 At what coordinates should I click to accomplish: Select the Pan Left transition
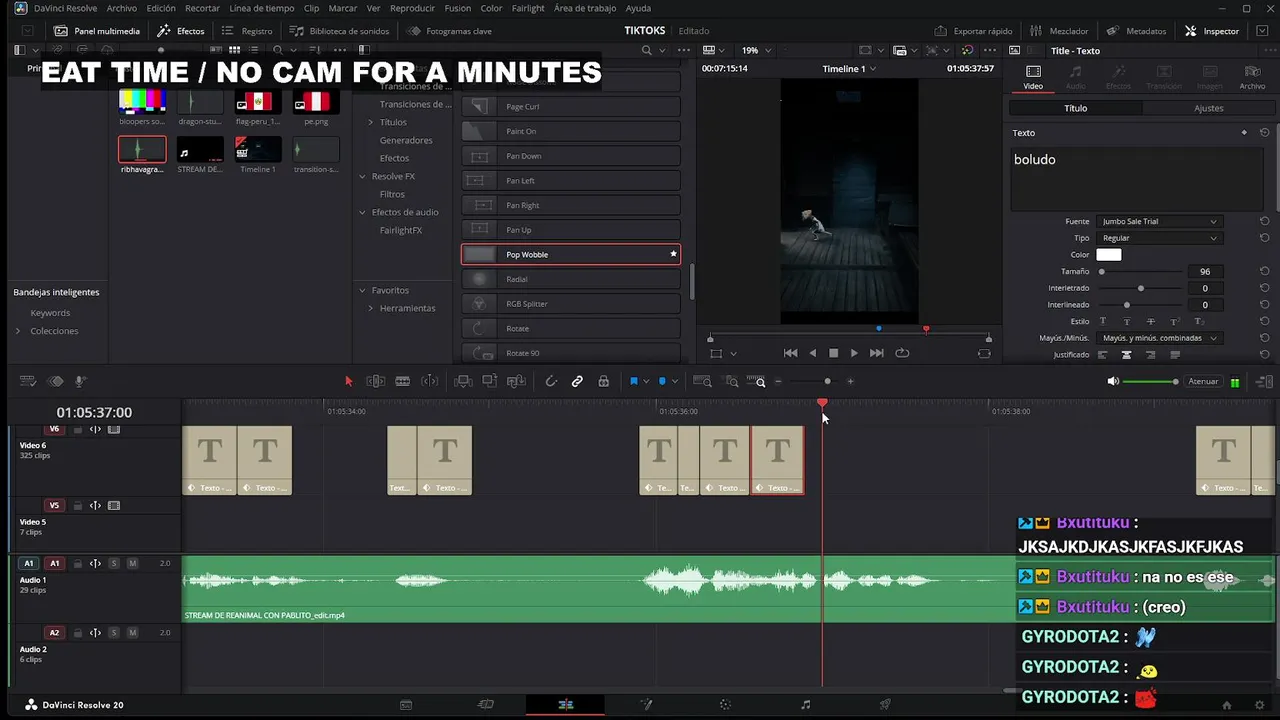[571, 180]
